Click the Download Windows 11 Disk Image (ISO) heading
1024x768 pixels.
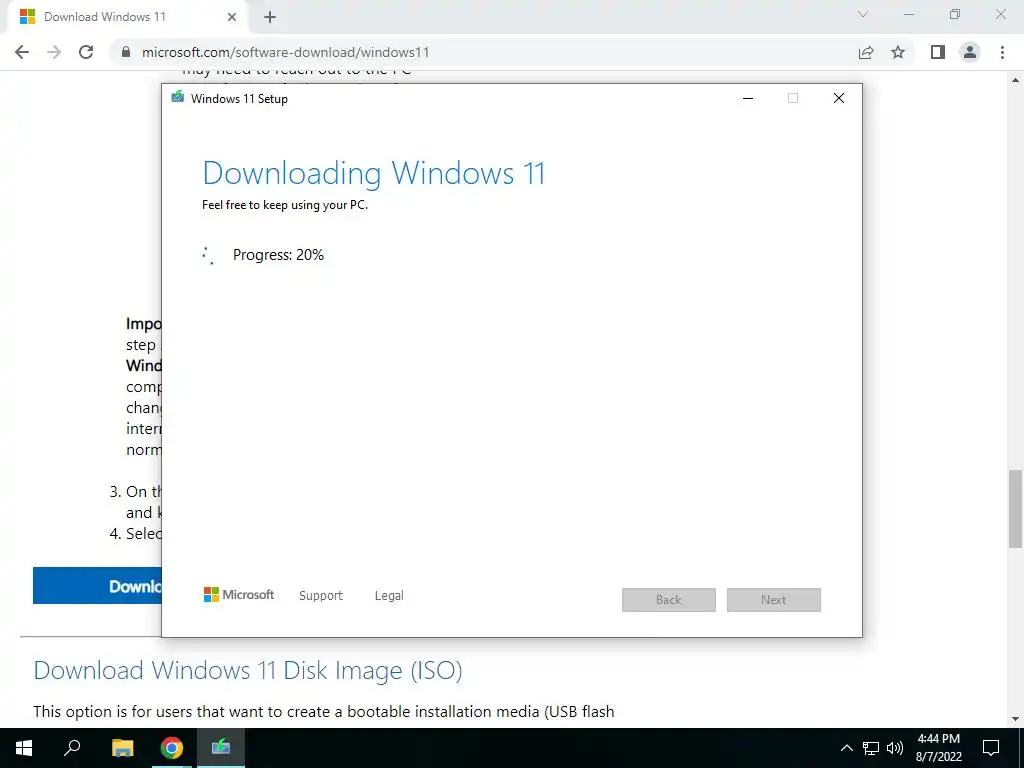(248, 671)
